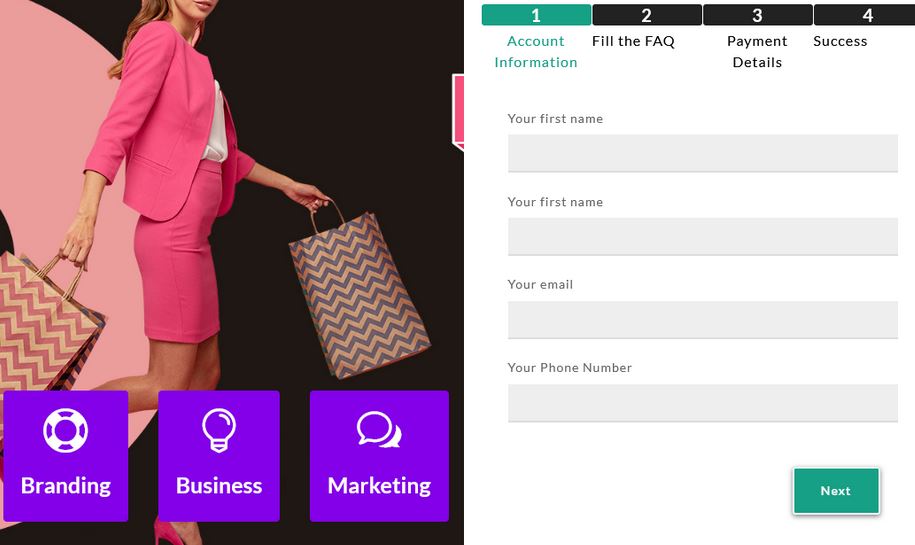The width and height of the screenshot is (915, 545).
Task: Switch to the Fill the FAQ step
Action: (x=633, y=41)
